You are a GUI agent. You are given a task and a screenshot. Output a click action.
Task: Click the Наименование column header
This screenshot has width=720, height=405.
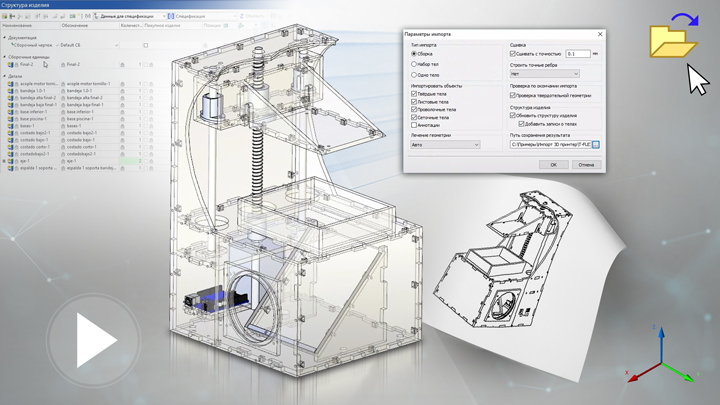(x=30, y=26)
